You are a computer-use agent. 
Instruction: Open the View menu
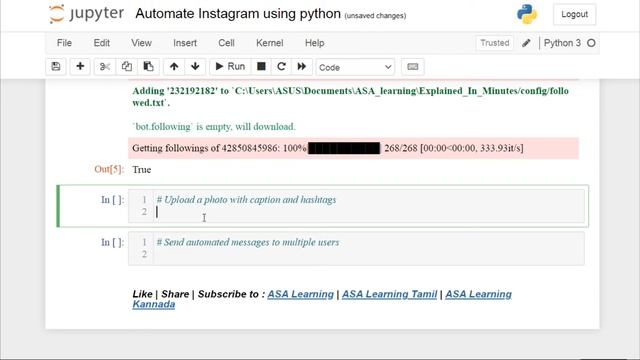[x=141, y=43]
